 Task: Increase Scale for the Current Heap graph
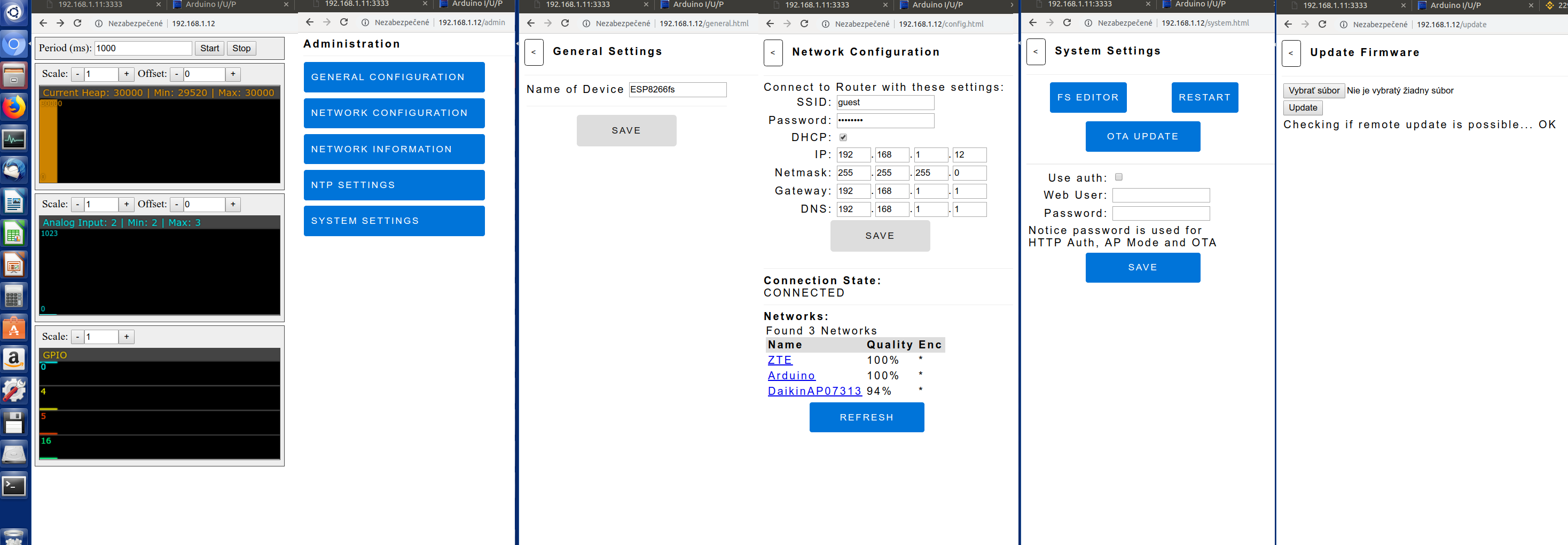click(127, 74)
